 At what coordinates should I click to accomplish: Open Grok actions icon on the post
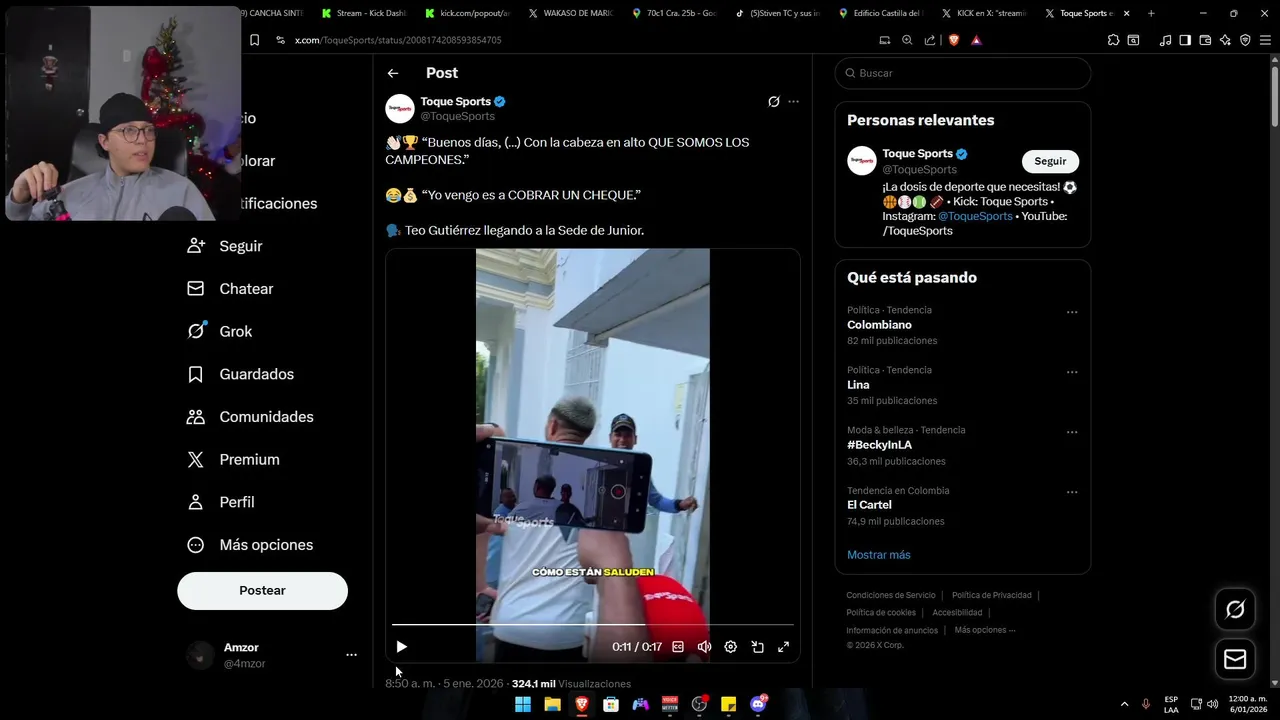pos(773,102)
